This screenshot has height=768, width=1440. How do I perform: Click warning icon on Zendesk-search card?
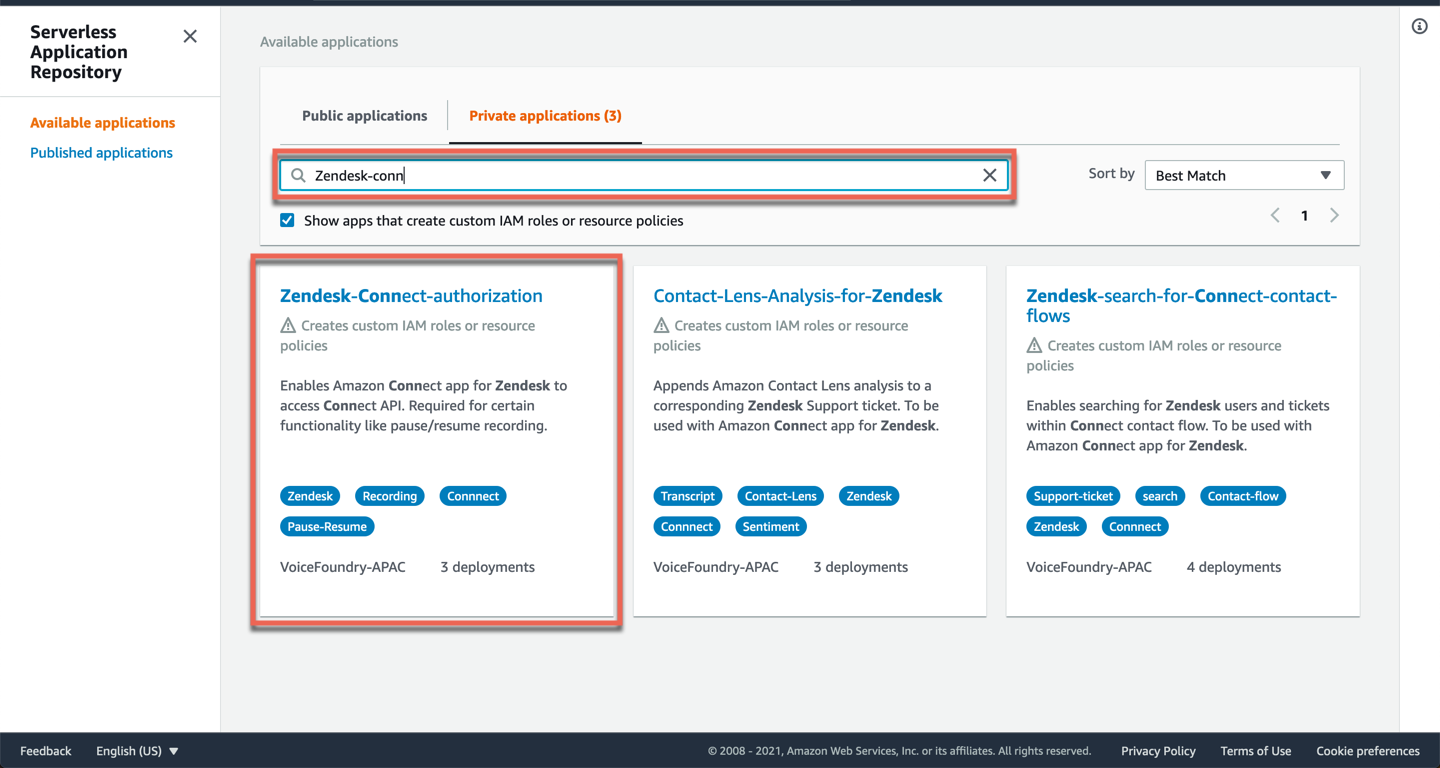pyautogui.click(x=1034, y=346)
